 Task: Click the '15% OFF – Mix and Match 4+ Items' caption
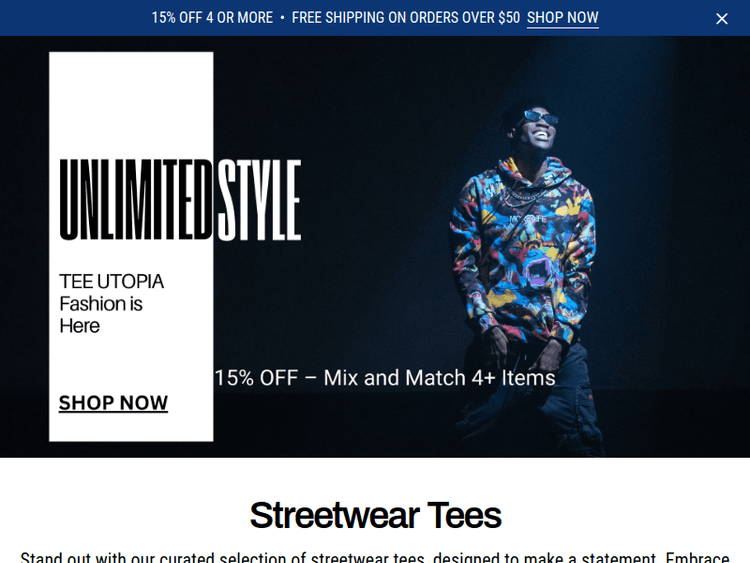[385, 378]
